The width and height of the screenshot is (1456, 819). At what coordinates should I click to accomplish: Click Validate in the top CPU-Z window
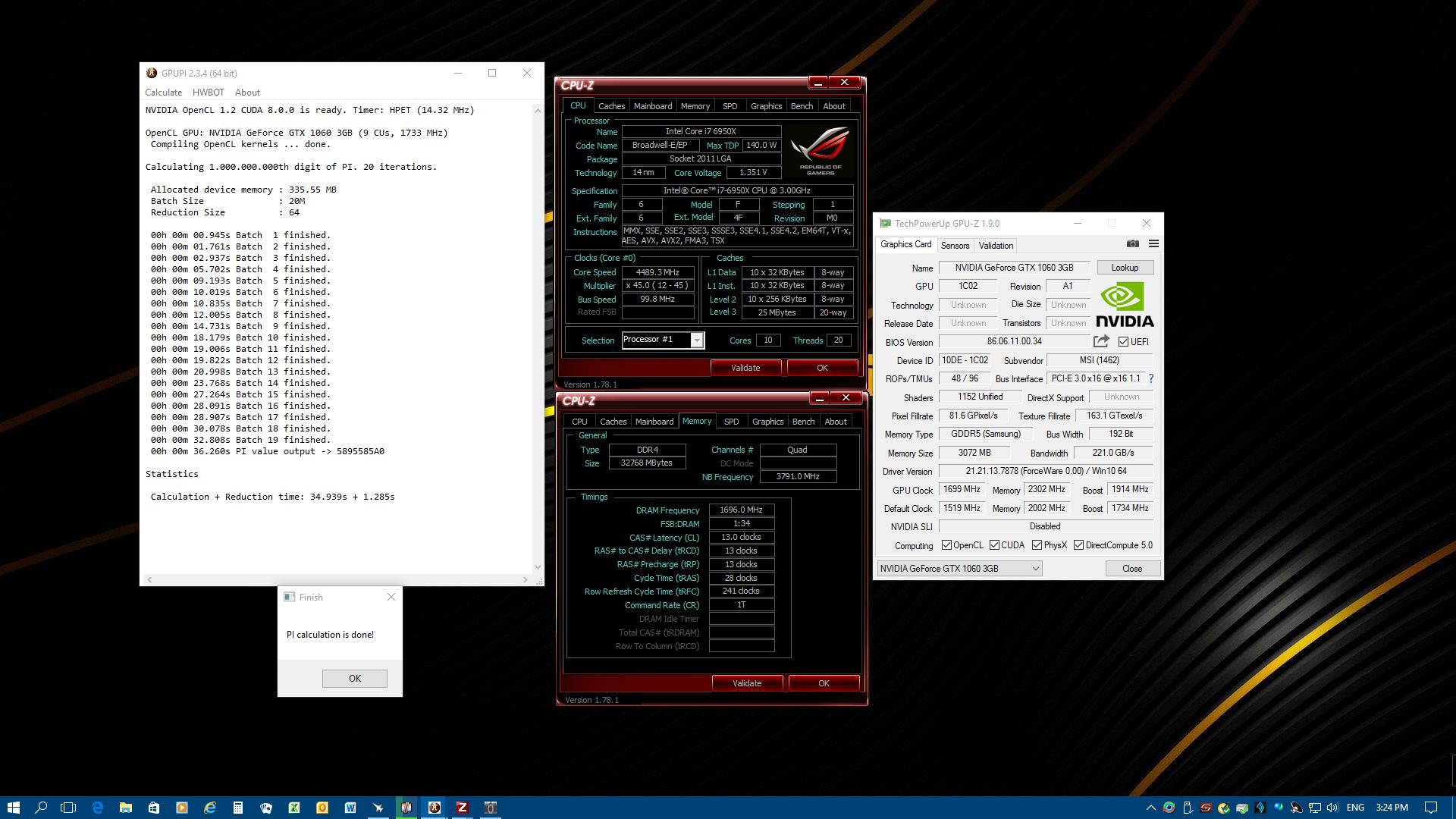pyautogui.click(x=745, y=368)
